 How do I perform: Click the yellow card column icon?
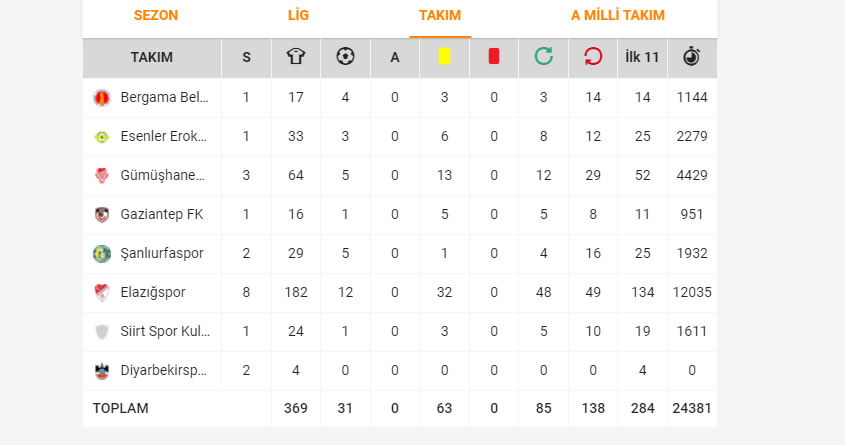(444, 56)
